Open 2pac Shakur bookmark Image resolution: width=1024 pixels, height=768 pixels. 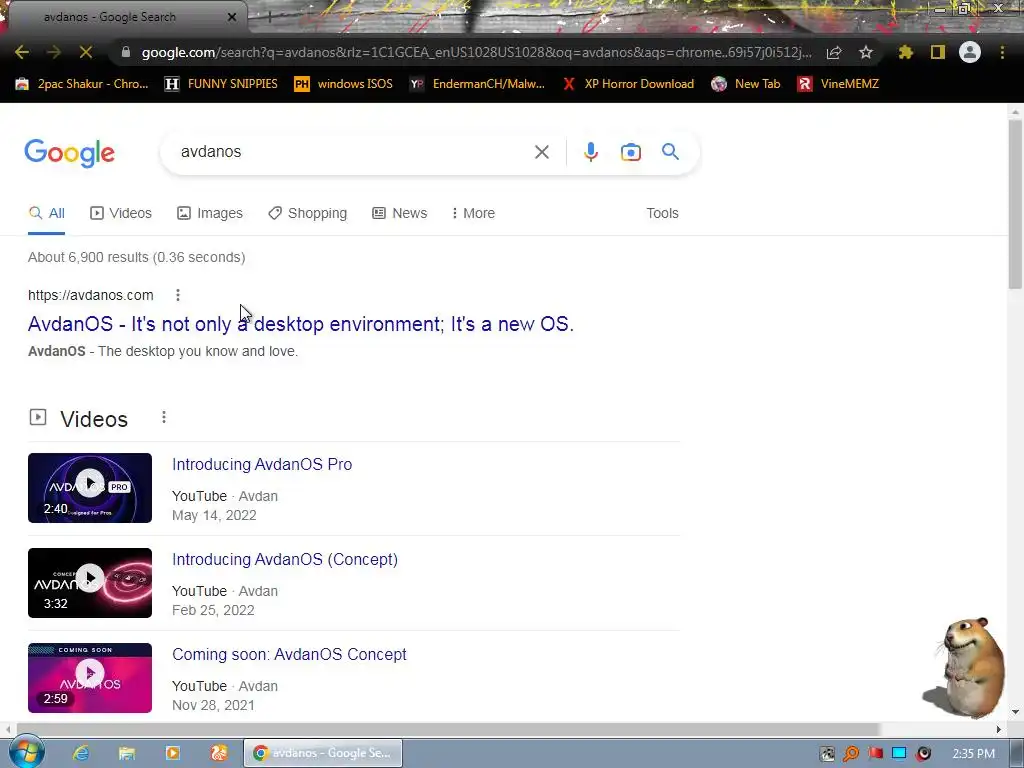coord(82,84)
